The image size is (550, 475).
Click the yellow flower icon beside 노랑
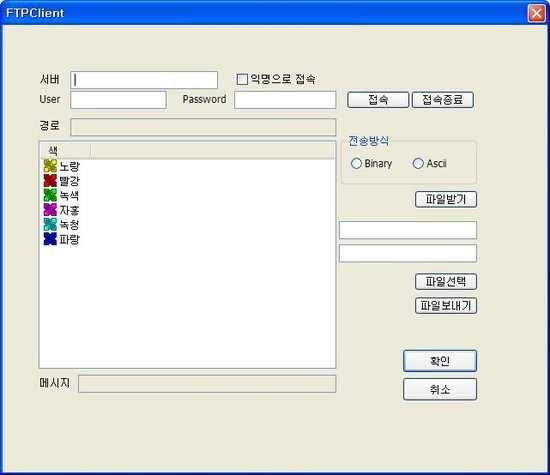[50, 166]
